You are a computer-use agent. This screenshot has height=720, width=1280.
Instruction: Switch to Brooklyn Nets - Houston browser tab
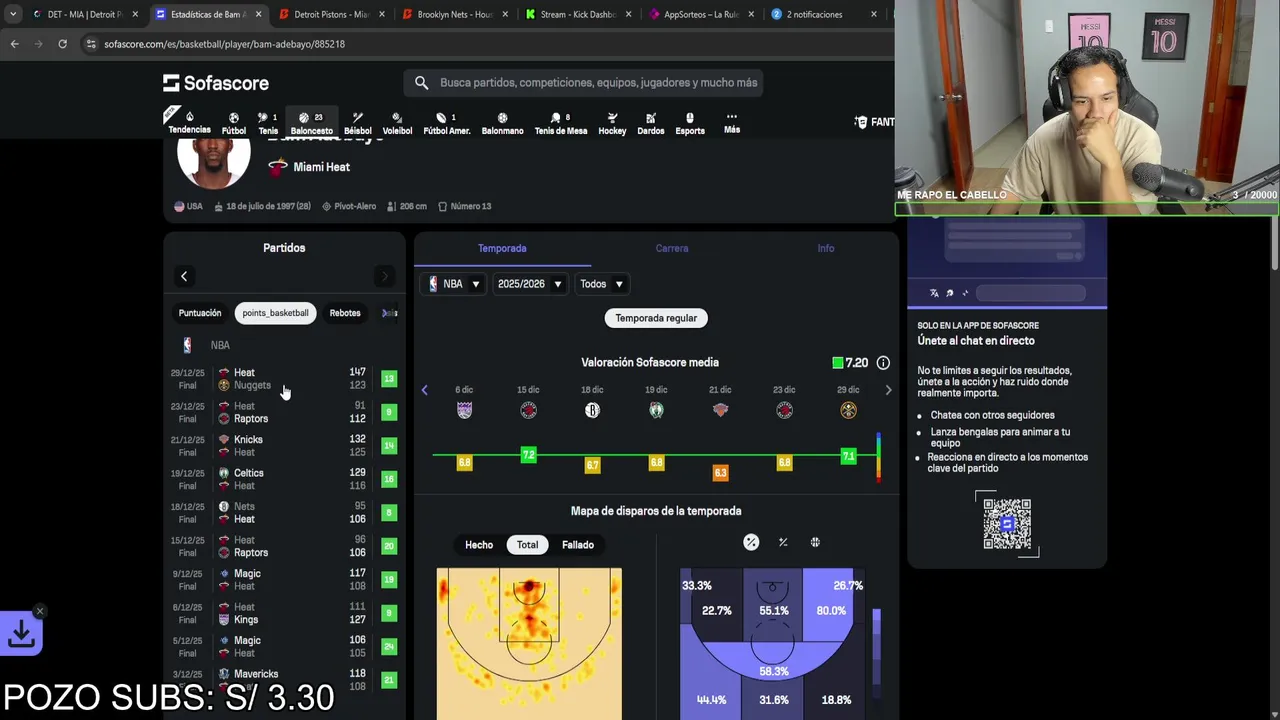[455, 14]
